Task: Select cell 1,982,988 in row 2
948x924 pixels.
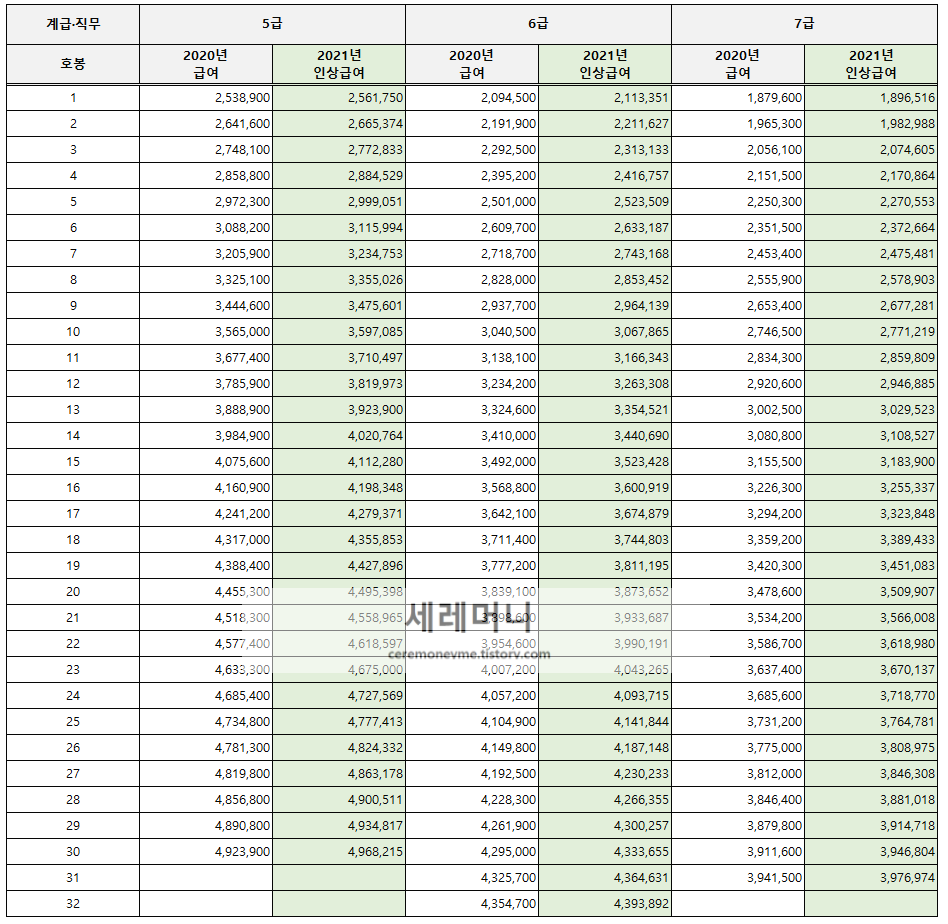Action: (871, 124)
